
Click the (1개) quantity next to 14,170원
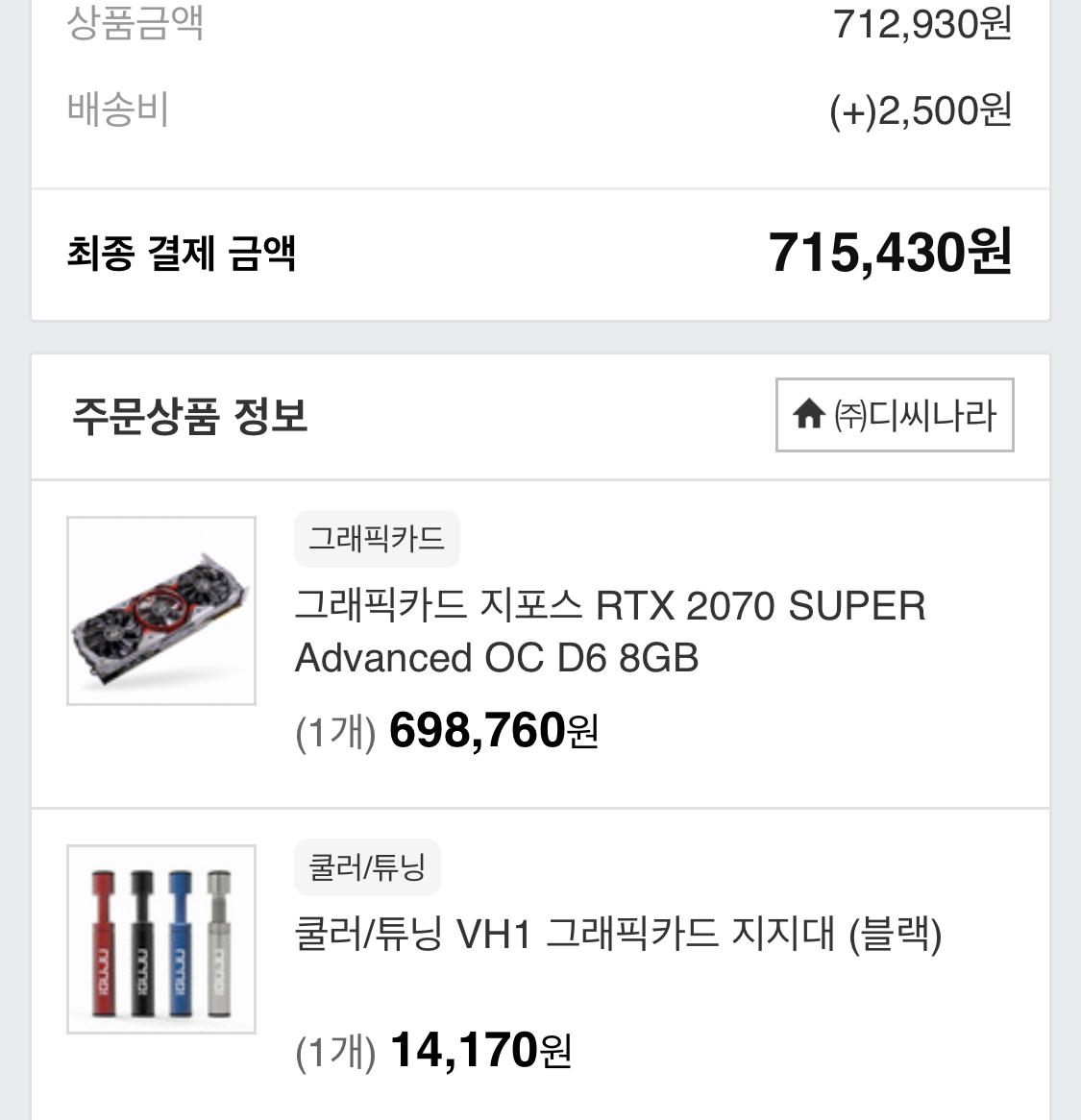pyautogui.click(x=335, y=1053)
